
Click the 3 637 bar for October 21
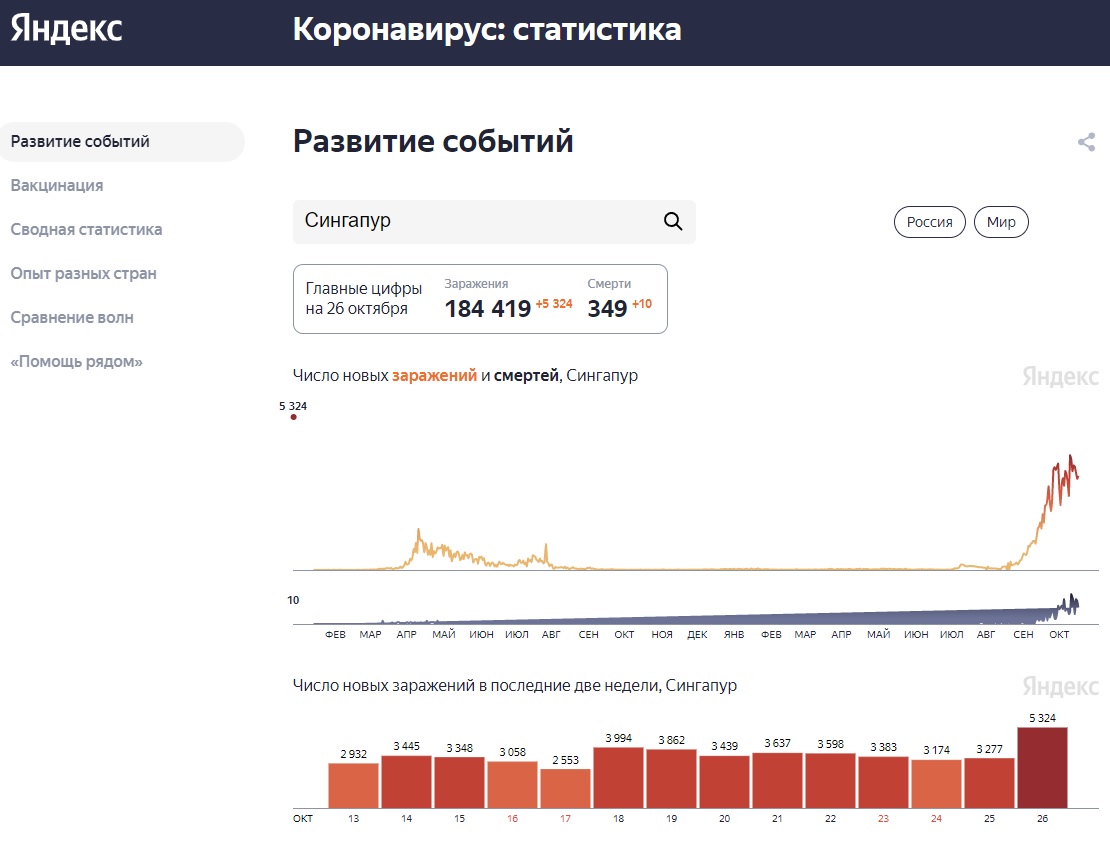777,780
